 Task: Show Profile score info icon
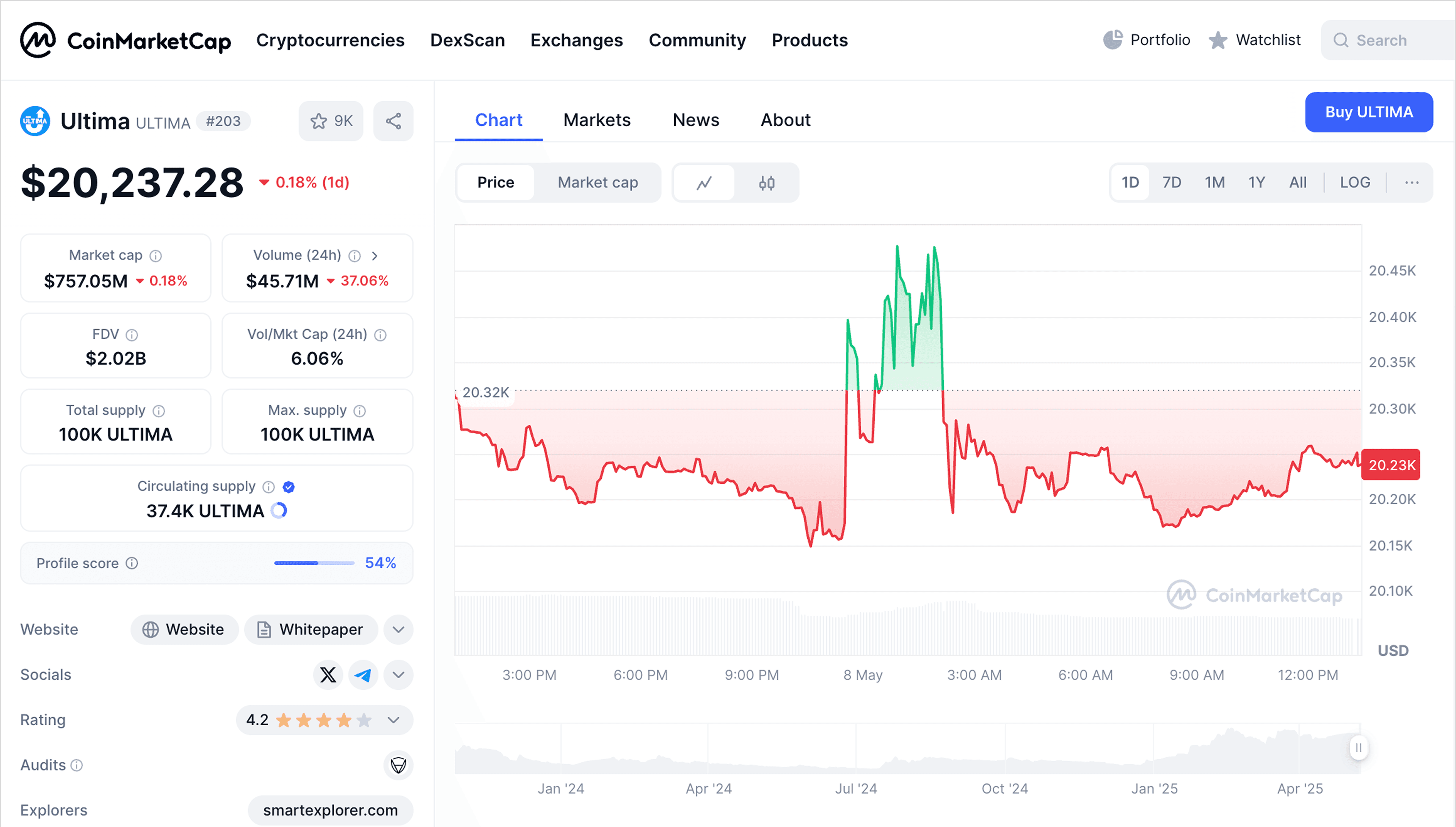point(132,563)
